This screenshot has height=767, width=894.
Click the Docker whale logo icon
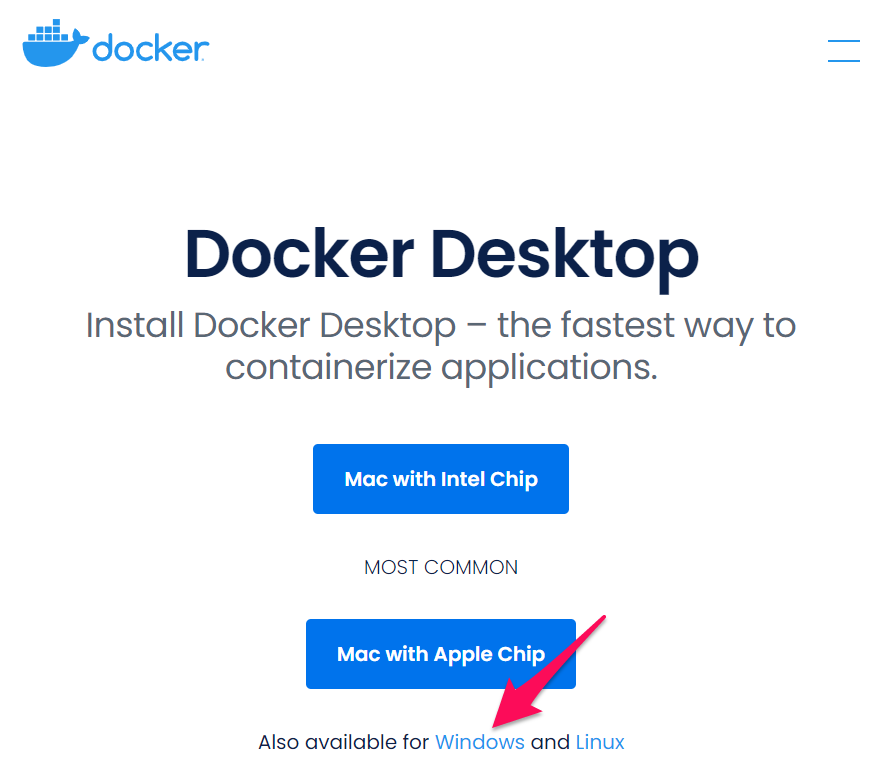pyautogui.click(x=55, y=43)
